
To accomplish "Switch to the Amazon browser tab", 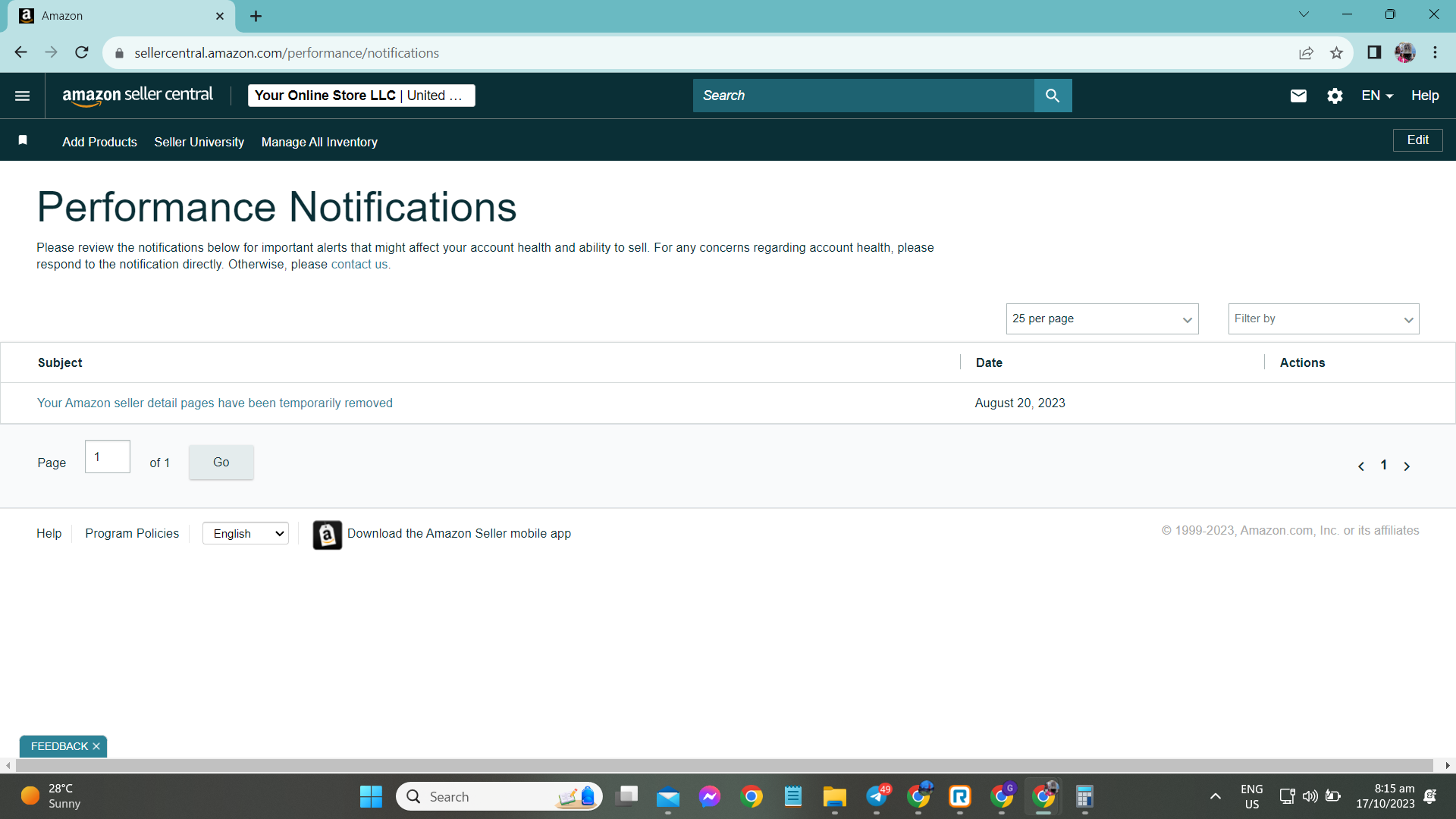I will click(x=121, y=16).
